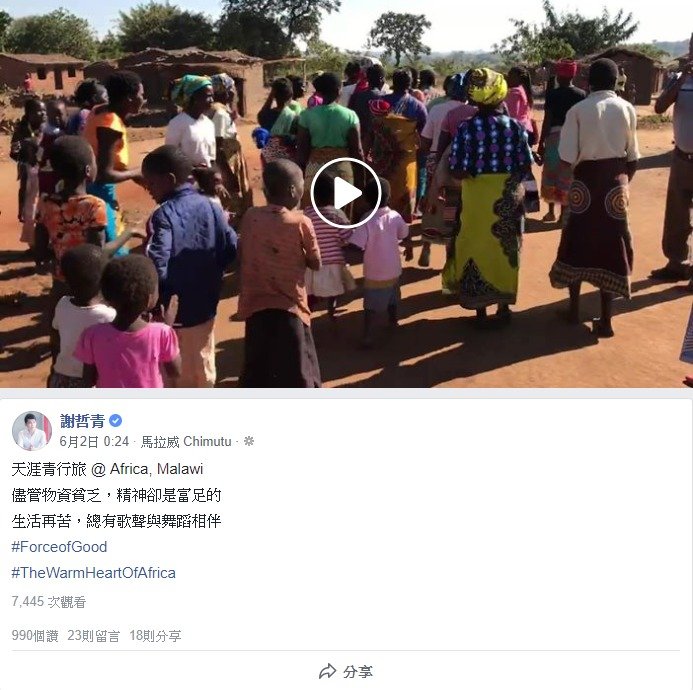Open the 23則留言 comments
The width and height of the screenshot is (693, 690).
click(x=94, y=636)
